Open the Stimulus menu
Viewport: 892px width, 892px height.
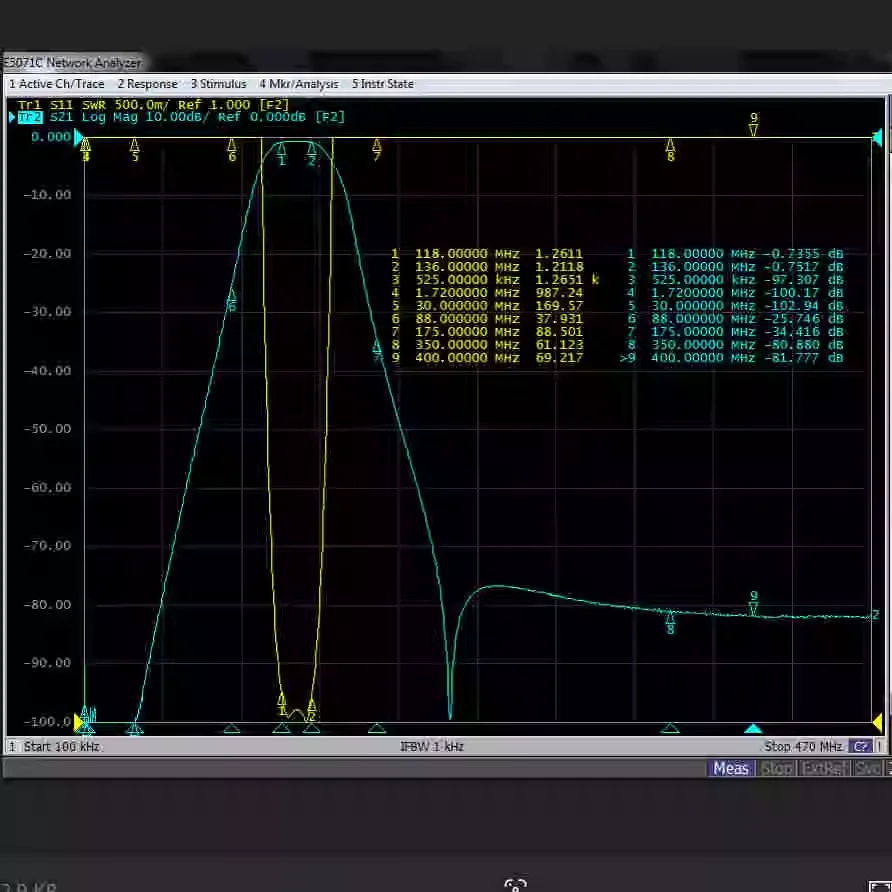click(x=218, y=84)
